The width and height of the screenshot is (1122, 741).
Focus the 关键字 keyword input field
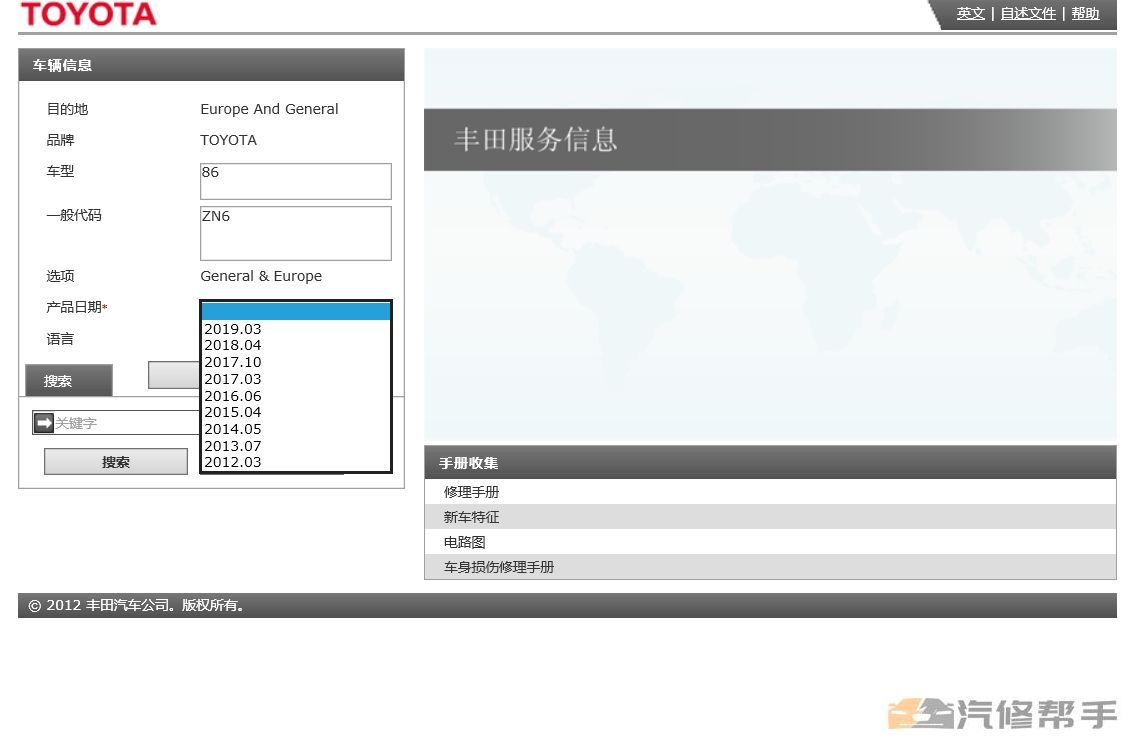pyautogui.click(x=127, y=423)
